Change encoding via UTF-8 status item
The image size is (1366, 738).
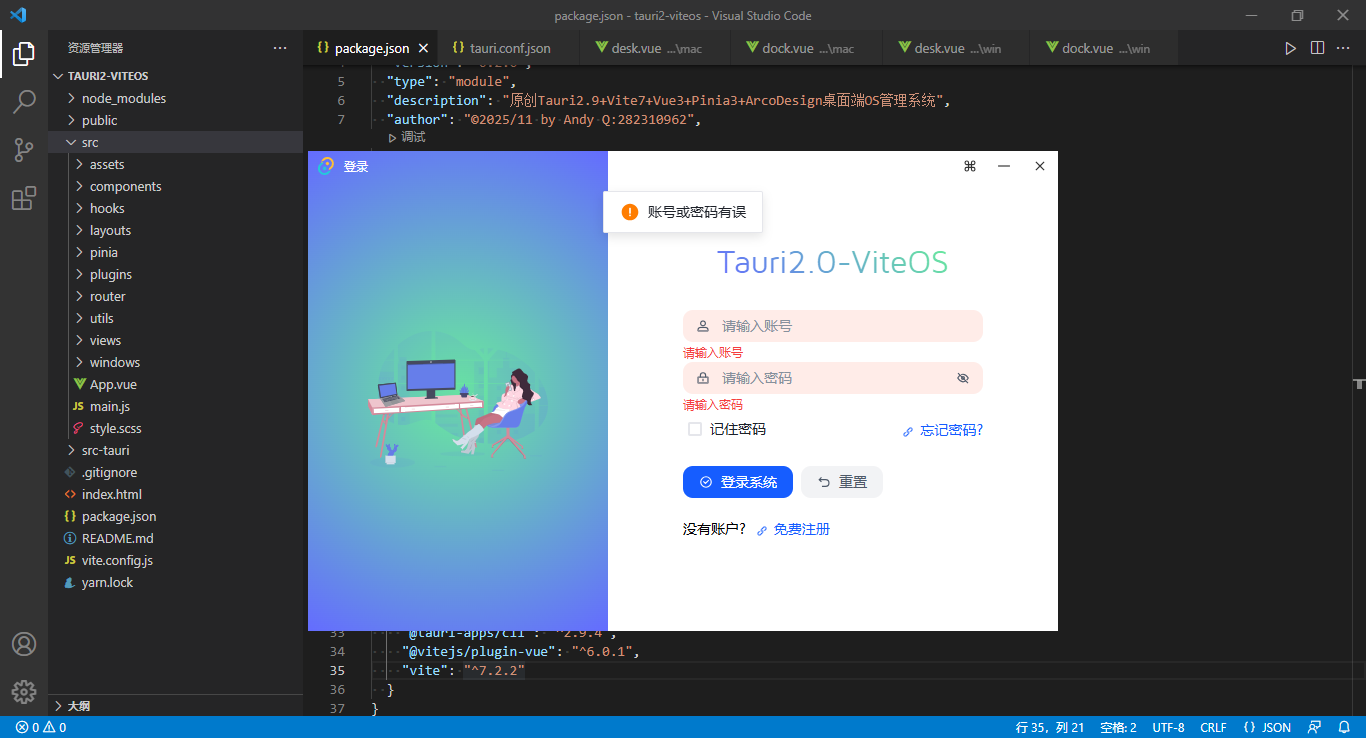point(1168,728)
